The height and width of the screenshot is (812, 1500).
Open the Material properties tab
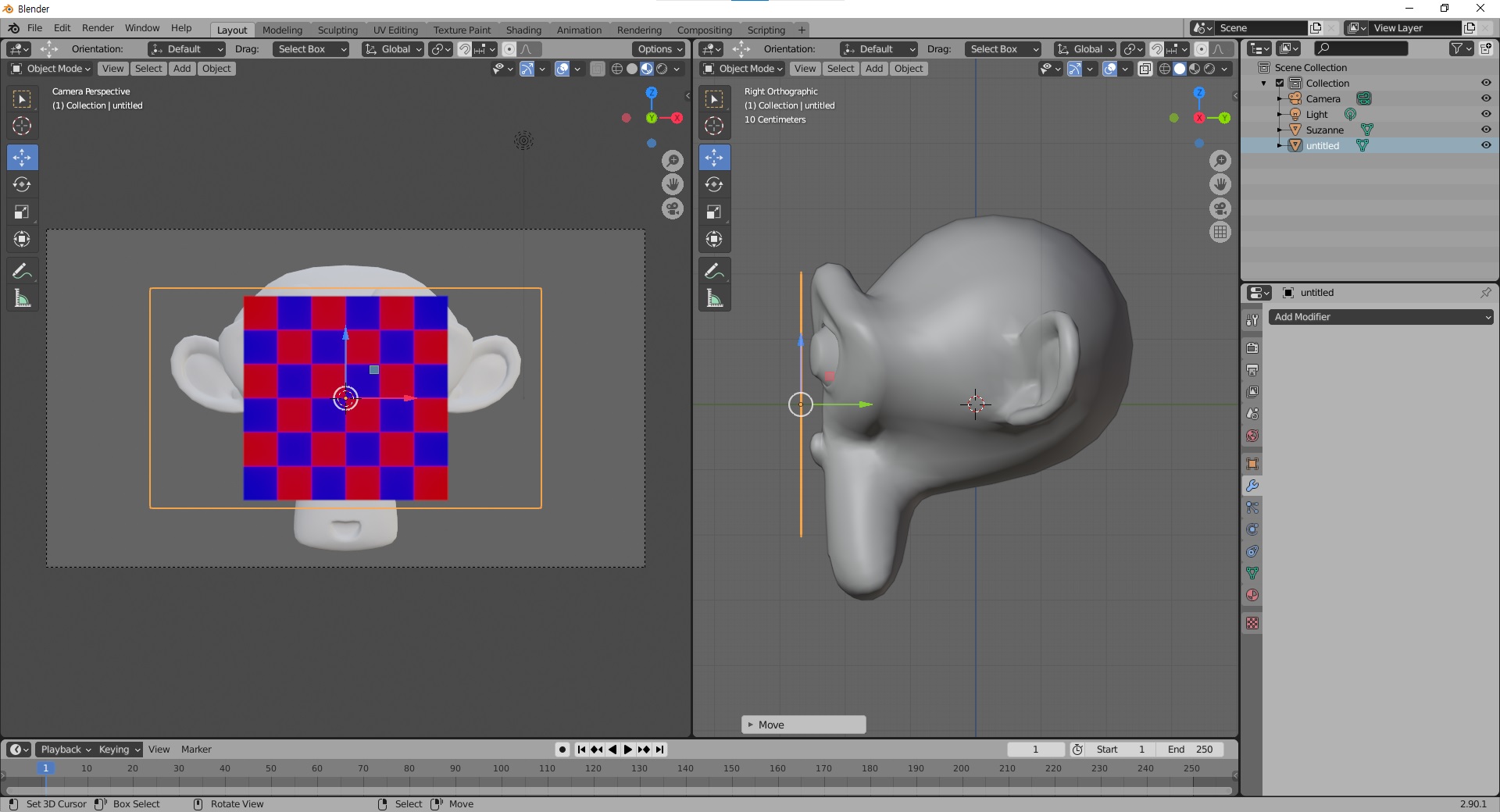click(1252, 595)
